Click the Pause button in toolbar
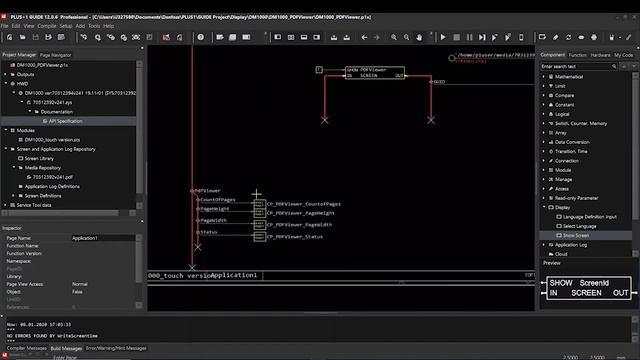This screenshot has width=640, height=360. (x=469, y=37)
